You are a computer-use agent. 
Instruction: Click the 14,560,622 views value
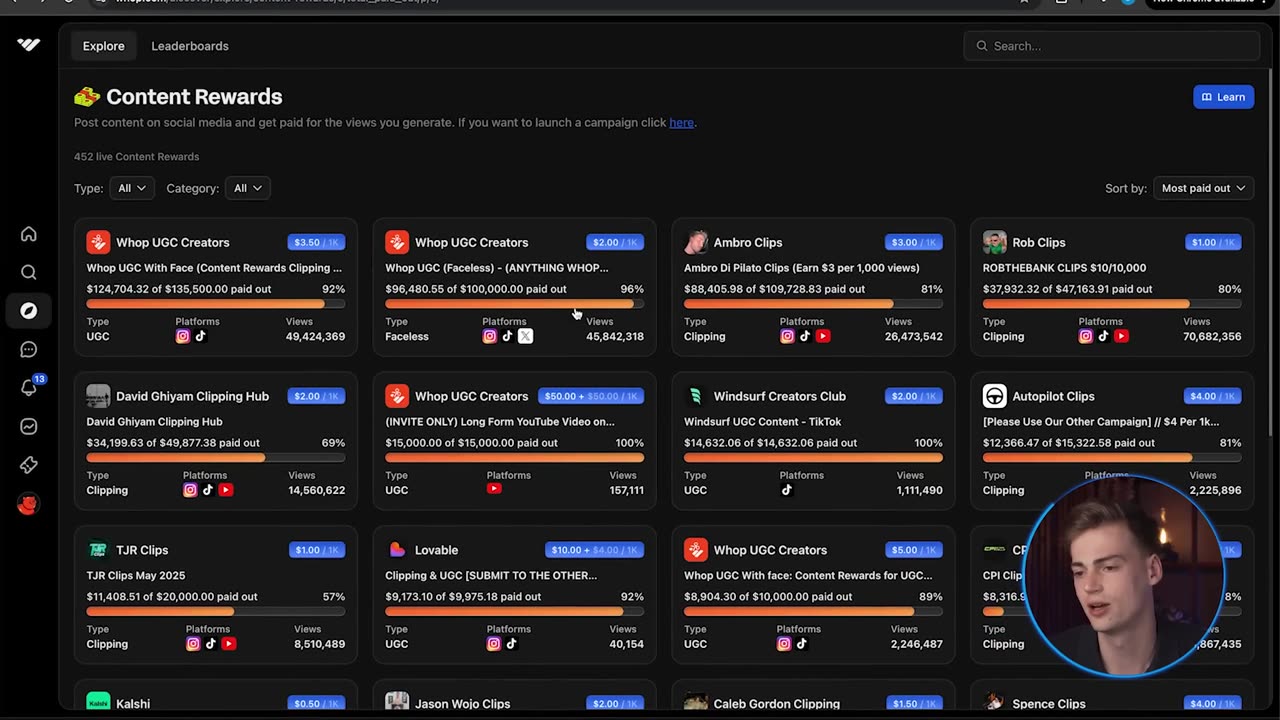[316, 490]
